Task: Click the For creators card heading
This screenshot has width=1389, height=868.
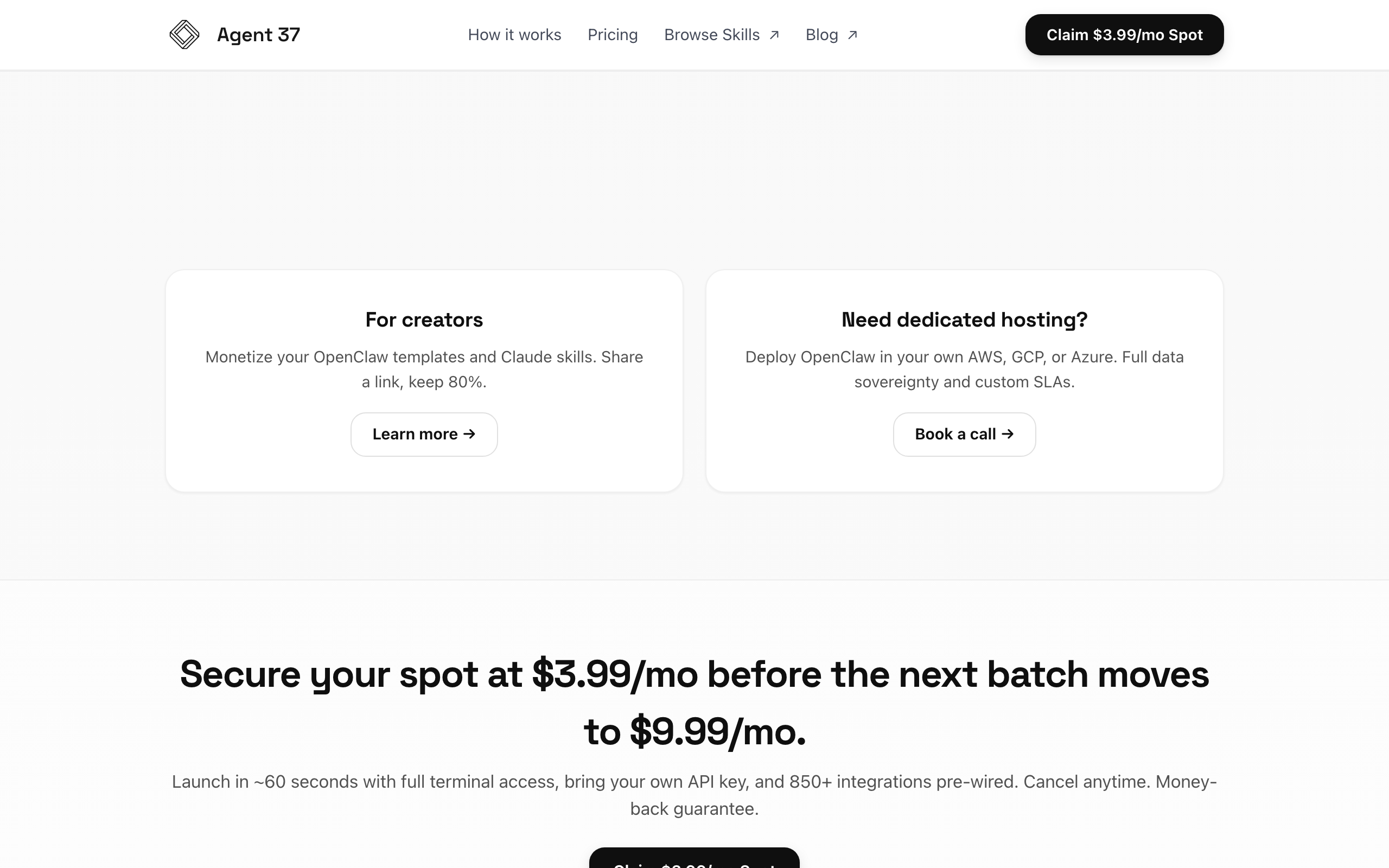Action: pyautogui.click(x=424, y=320)
